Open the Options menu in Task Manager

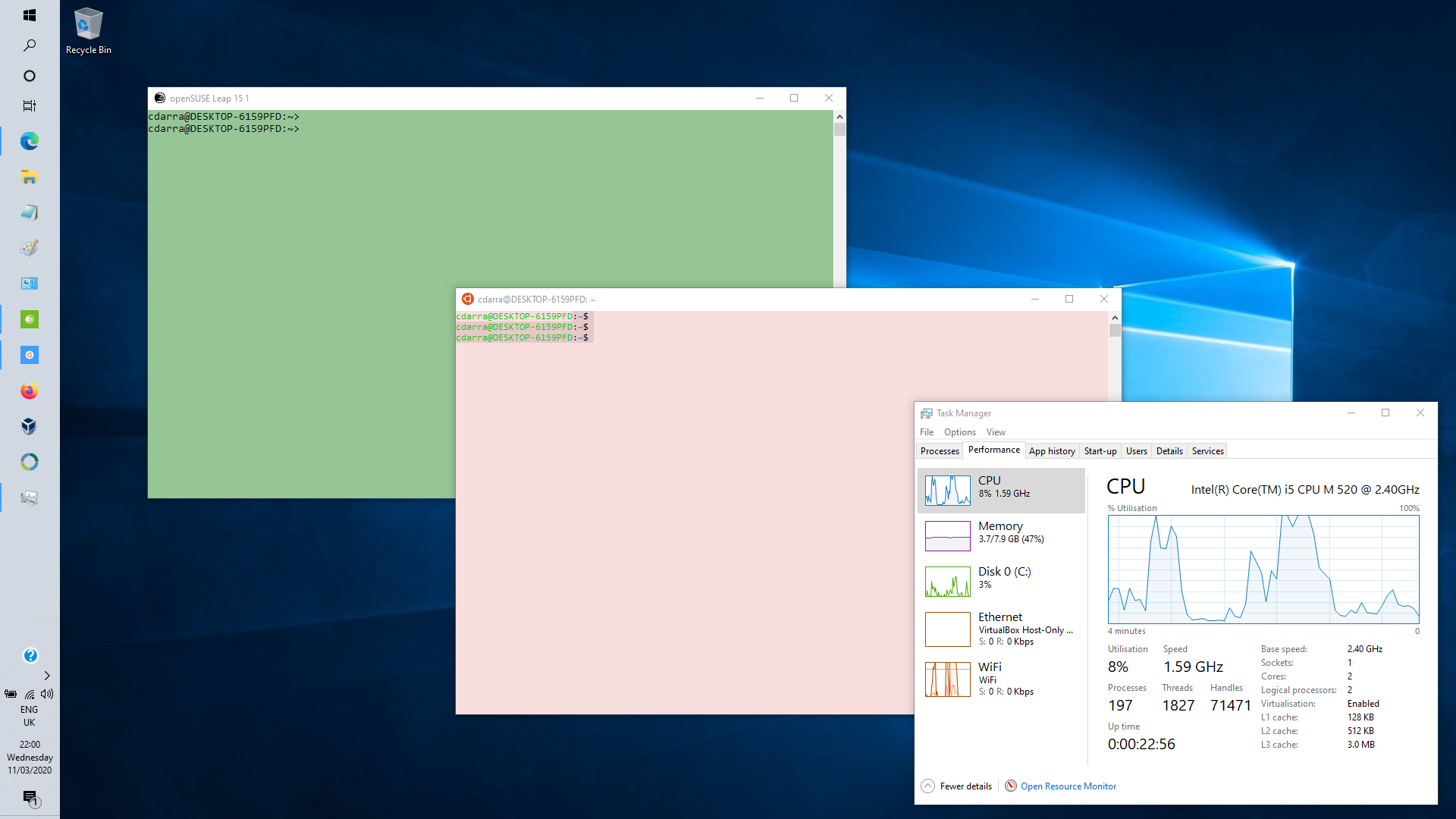pos(959,431)
